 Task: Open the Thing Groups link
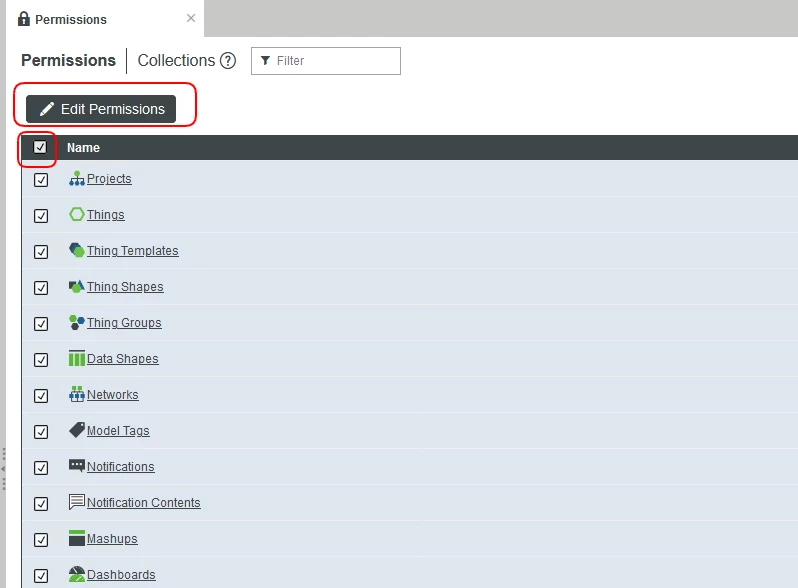coord(124,323)
